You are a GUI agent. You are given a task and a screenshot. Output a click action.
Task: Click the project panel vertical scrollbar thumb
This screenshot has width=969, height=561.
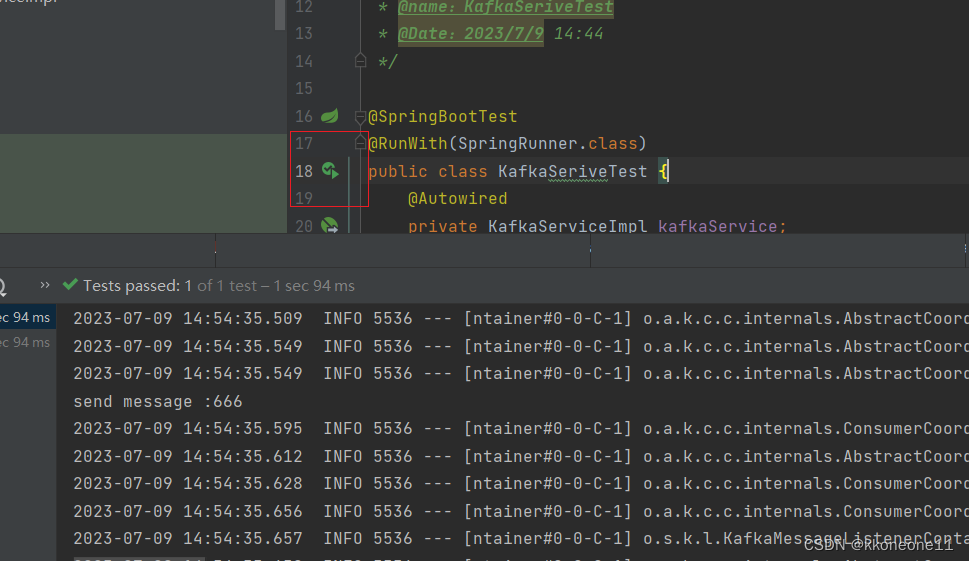[x=280, y=15]
